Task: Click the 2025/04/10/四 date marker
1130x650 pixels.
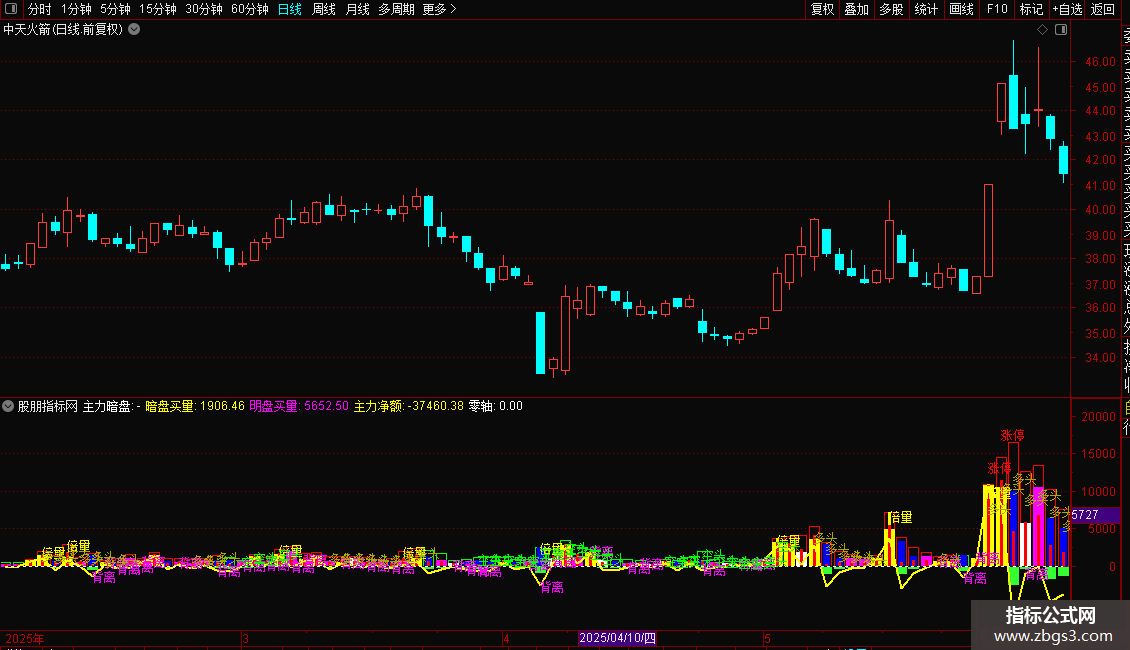Action: pyautogui.click(x=618, y=638)
